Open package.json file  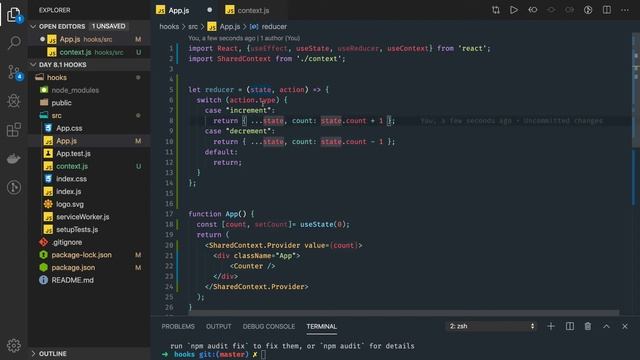tap(89, 267)
